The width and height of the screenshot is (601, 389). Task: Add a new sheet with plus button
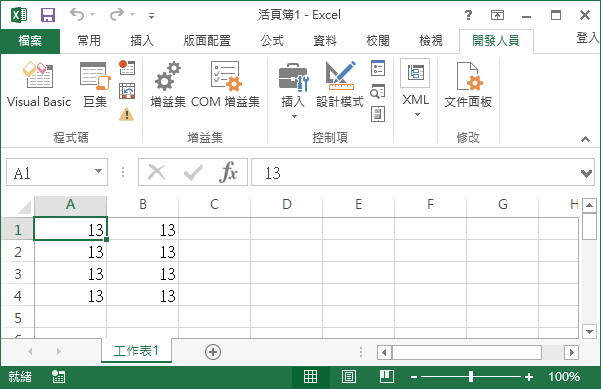click(213, 352)
